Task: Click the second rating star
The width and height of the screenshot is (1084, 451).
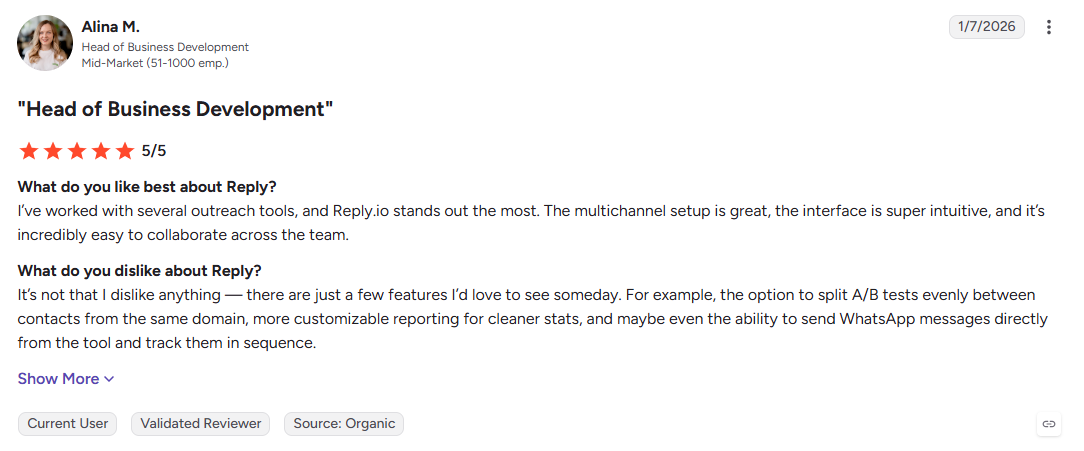Action: pos(53,151)
